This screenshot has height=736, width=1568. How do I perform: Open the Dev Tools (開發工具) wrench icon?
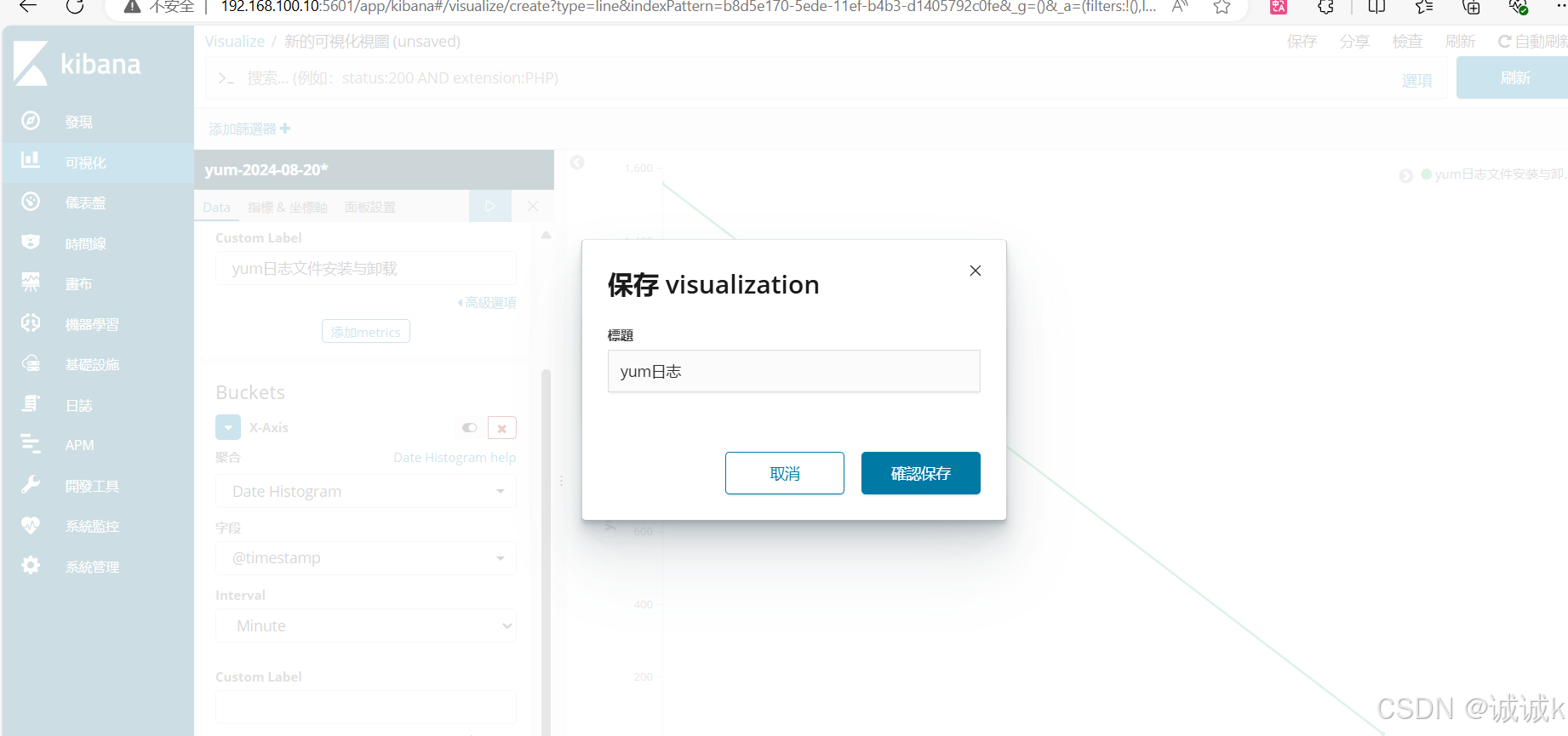[31, 485]
